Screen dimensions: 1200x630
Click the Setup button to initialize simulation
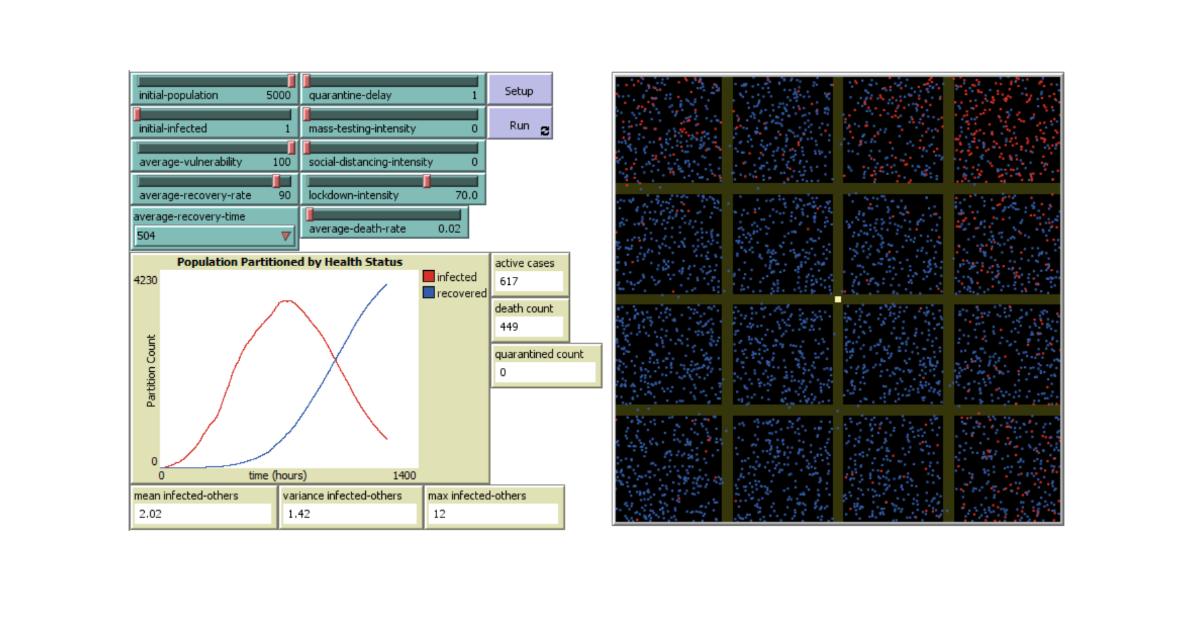pyautogui.click(x=520, y=90)
